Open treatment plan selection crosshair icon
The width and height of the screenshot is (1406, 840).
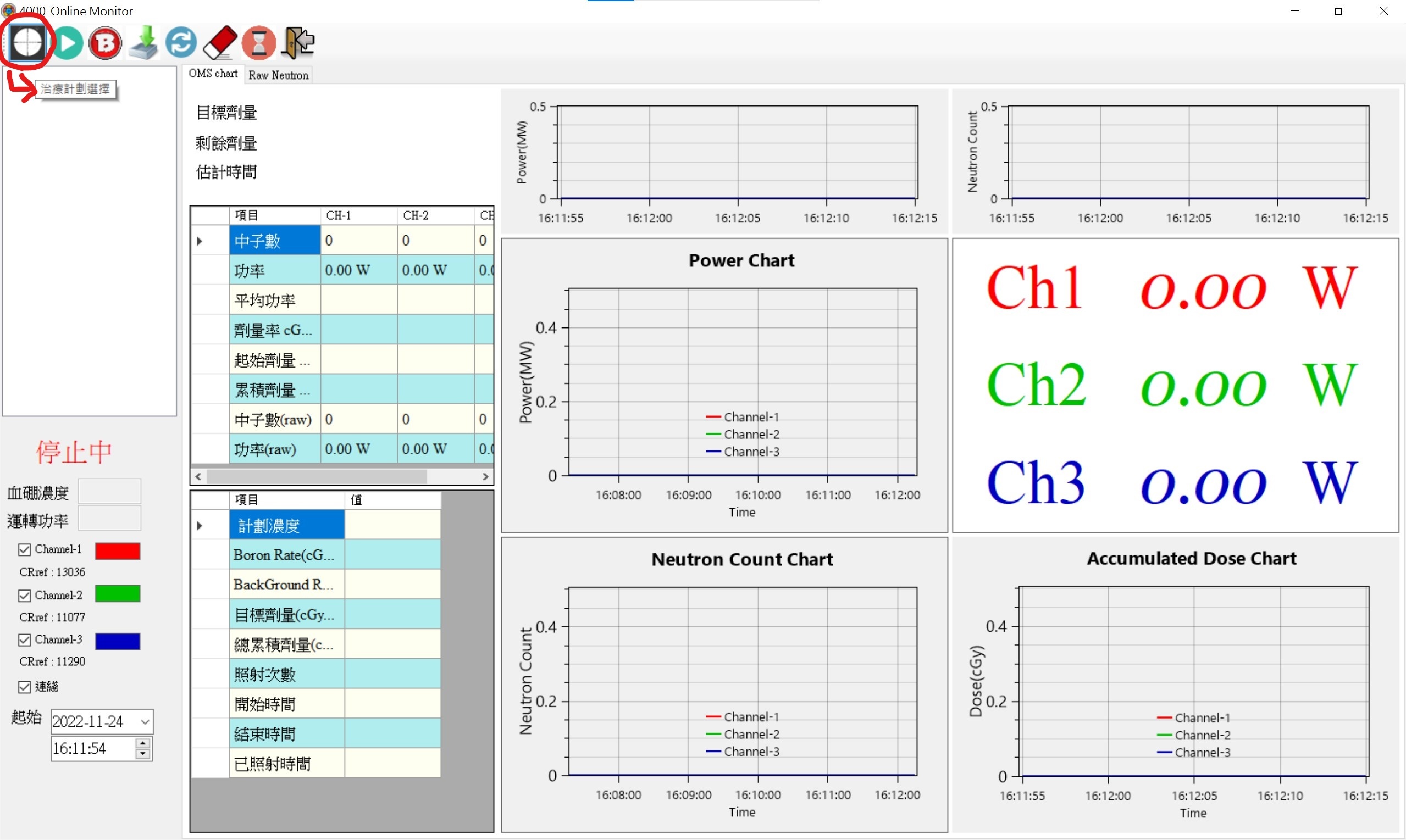click(x=27, y=43)
